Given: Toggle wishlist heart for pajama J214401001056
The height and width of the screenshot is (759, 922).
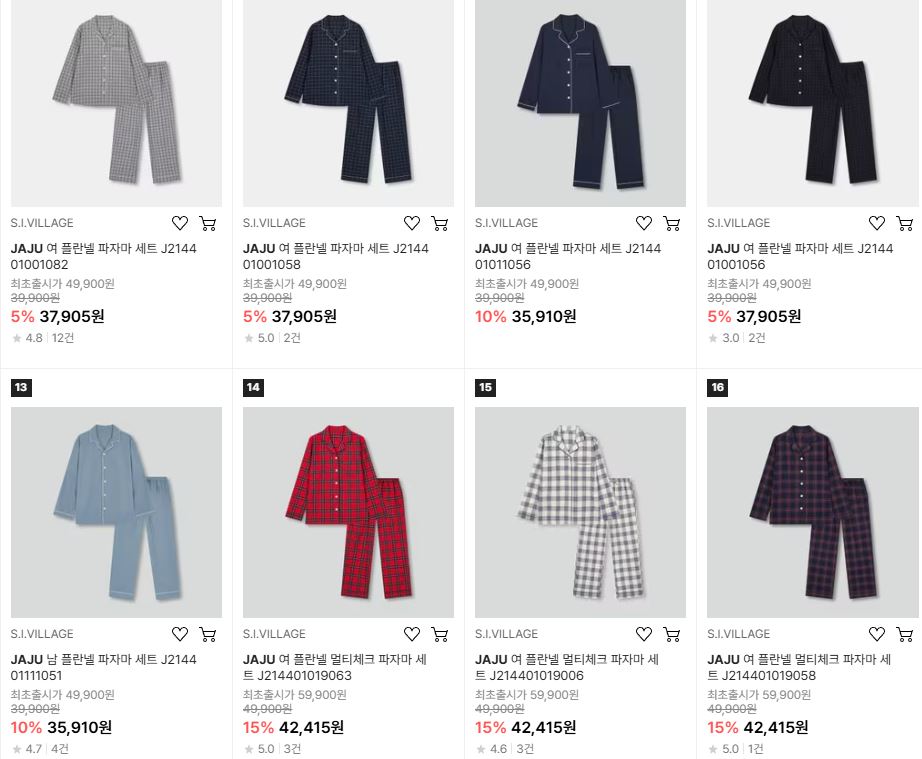Looking at the screenshot, I should (x=877, y=223).
